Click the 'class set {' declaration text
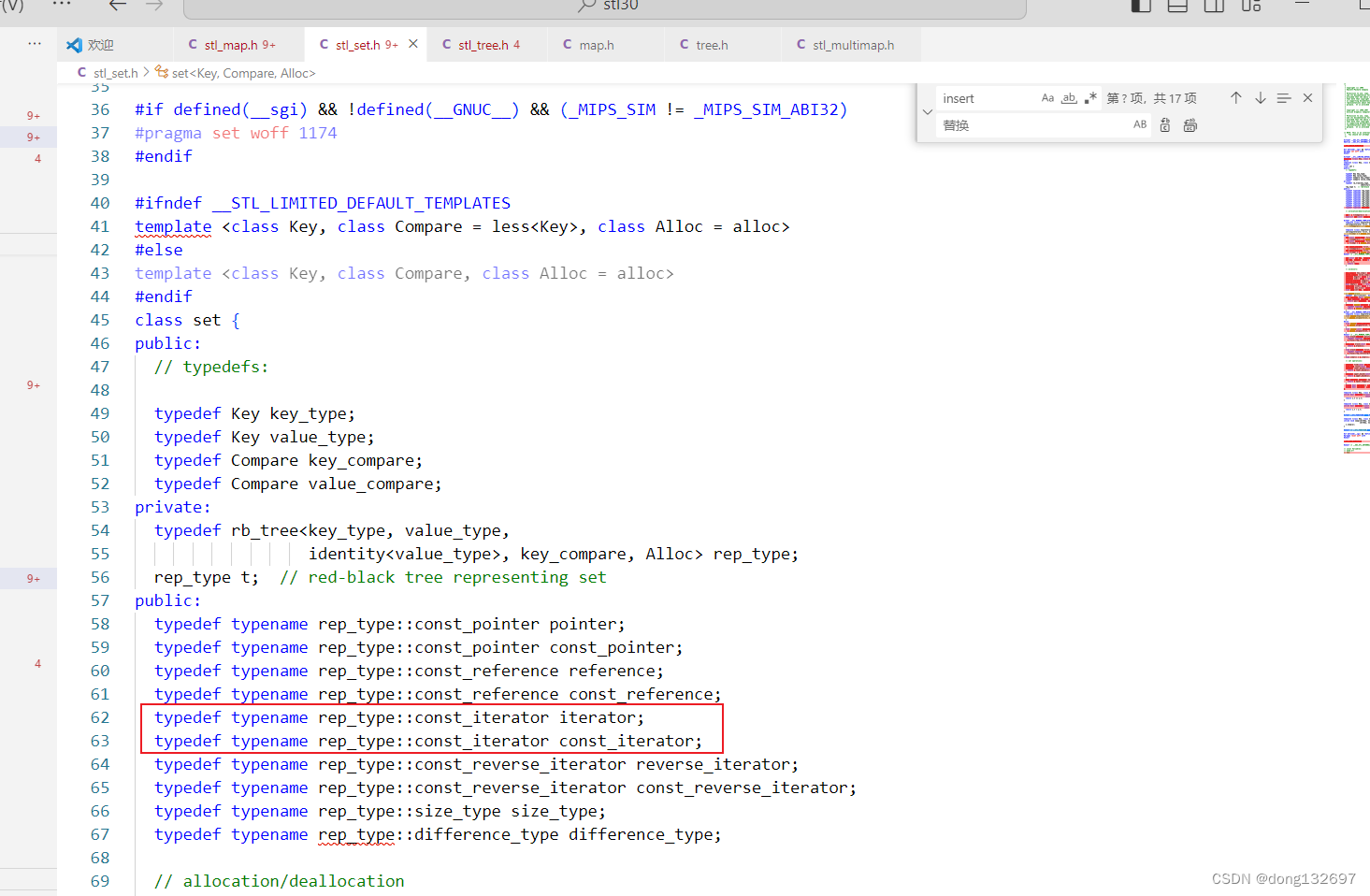The height and width of the screenshot is (896, 1370). [187, 320]
